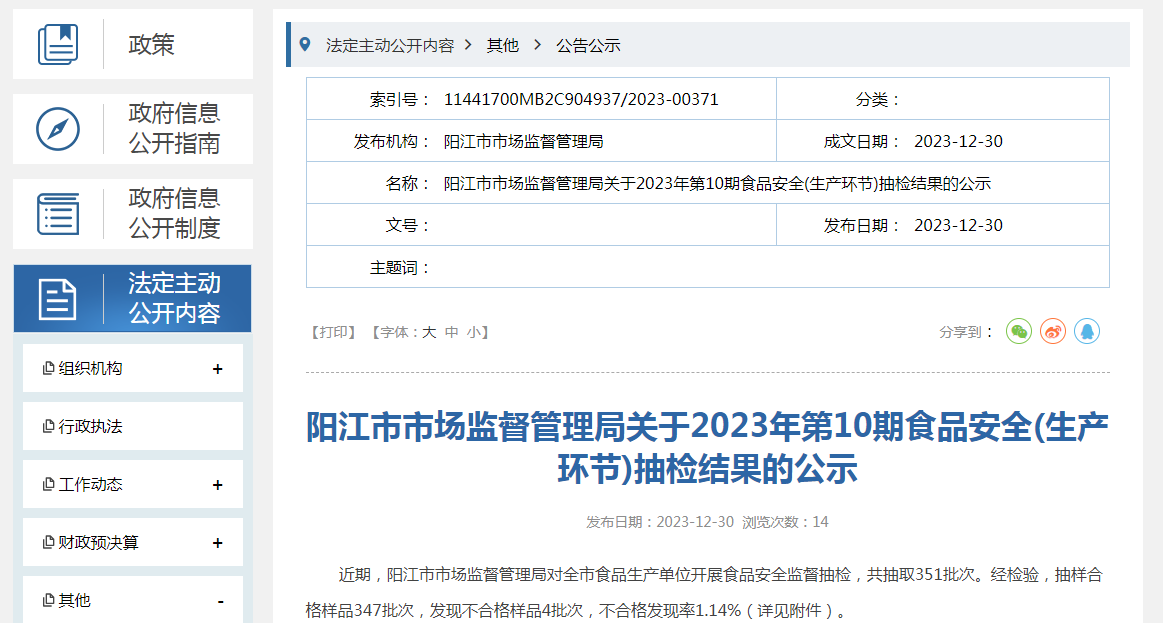Click the 成文日期 value 2023-12-30

pos(958,142)
